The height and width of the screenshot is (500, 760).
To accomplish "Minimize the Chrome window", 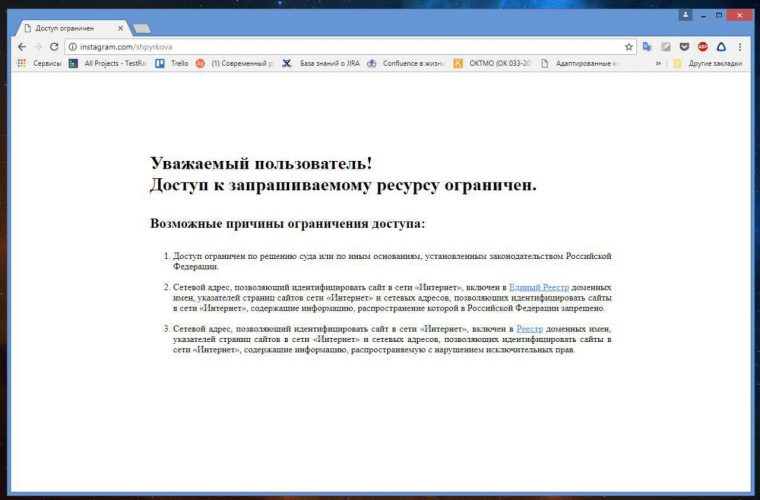I will [703, 16].
